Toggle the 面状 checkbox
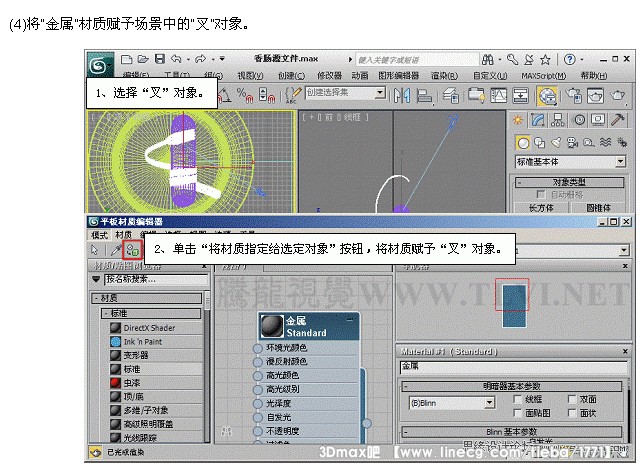 (572, 413)
